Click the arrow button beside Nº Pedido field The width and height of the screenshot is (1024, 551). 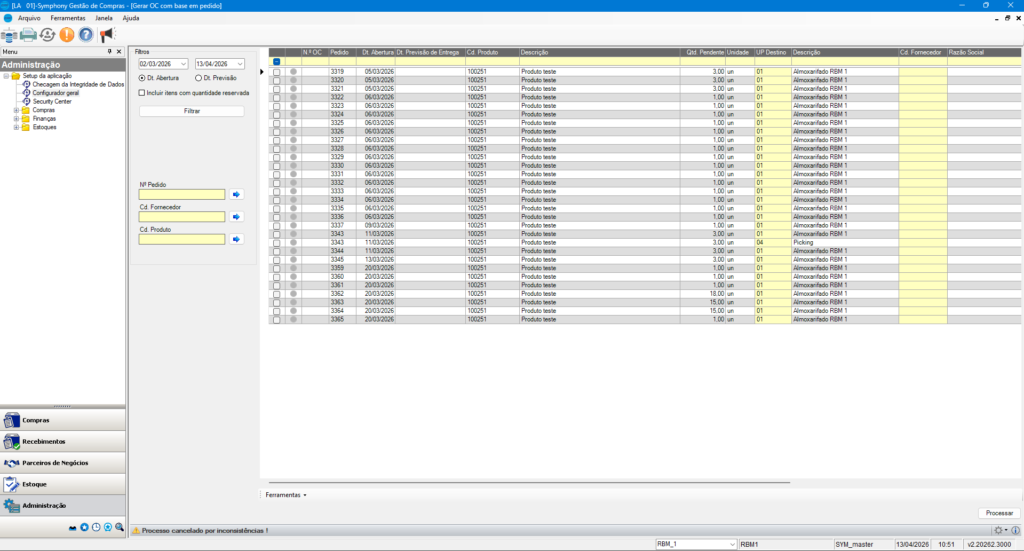(237, 194)
